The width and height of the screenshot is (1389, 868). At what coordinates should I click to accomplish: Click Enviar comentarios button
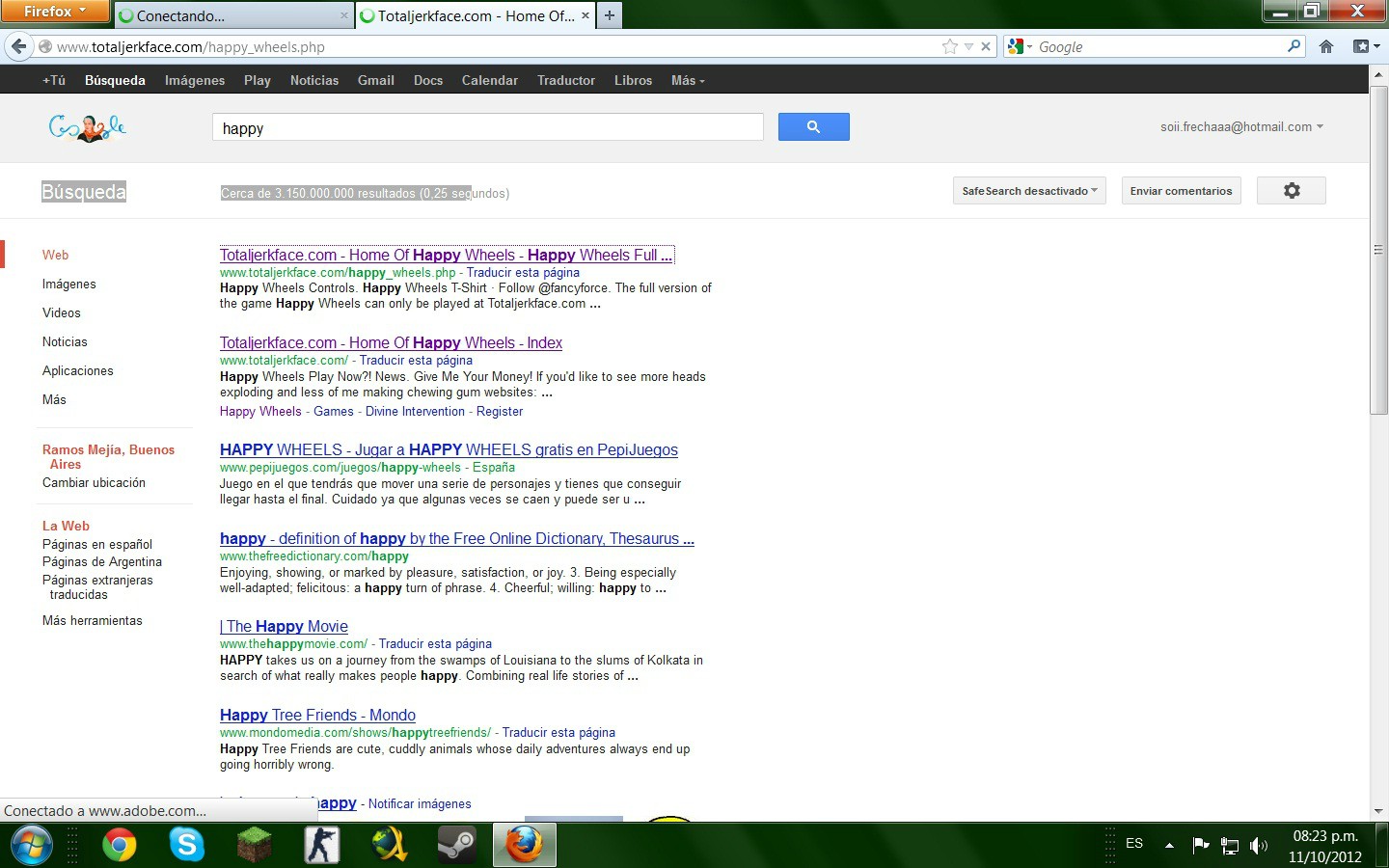1181,191
